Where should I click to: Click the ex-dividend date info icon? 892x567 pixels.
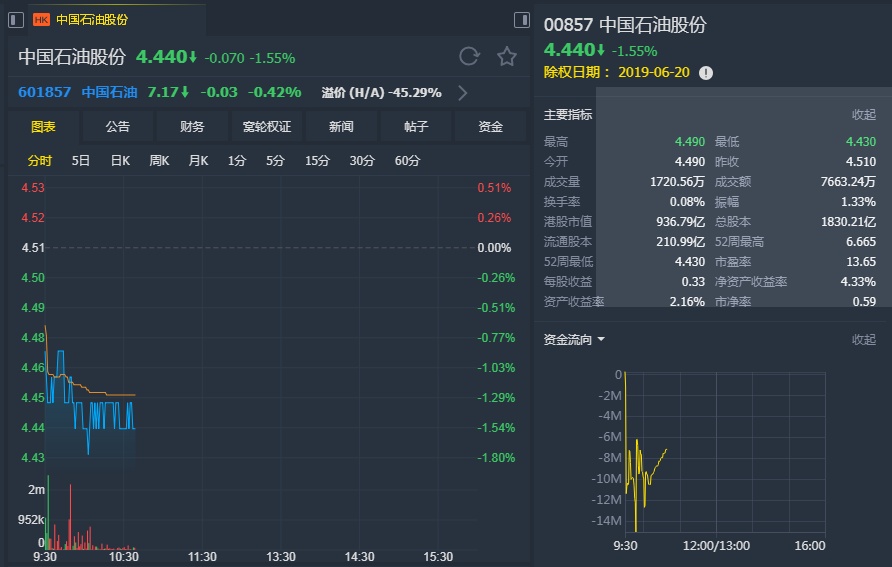point(706,73)
